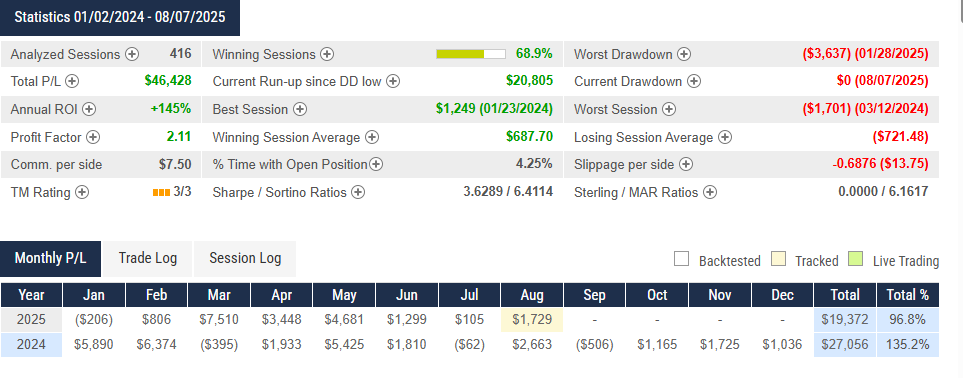Switch to the Trade Log tab
This screenshot has width=963, height=378.
147,258
